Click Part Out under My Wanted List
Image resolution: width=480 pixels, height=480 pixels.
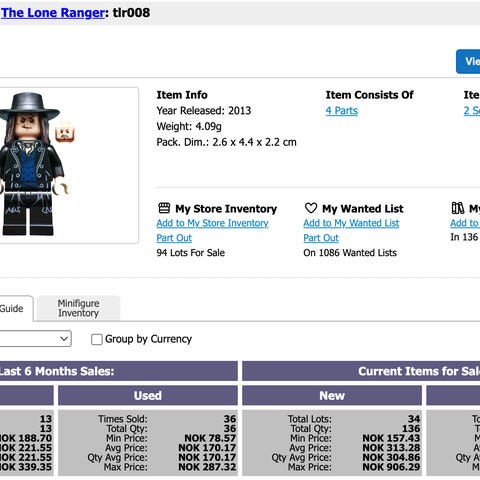point(321,238)
